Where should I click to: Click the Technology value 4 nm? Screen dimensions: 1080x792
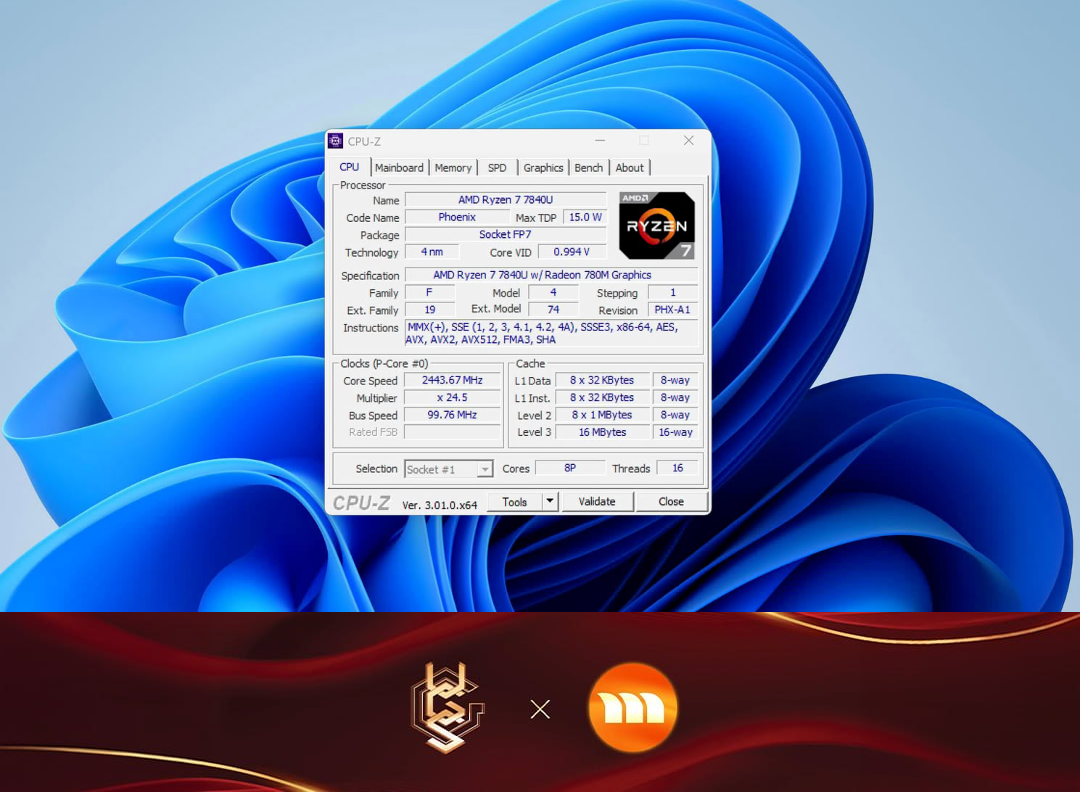tap(432, 252)
